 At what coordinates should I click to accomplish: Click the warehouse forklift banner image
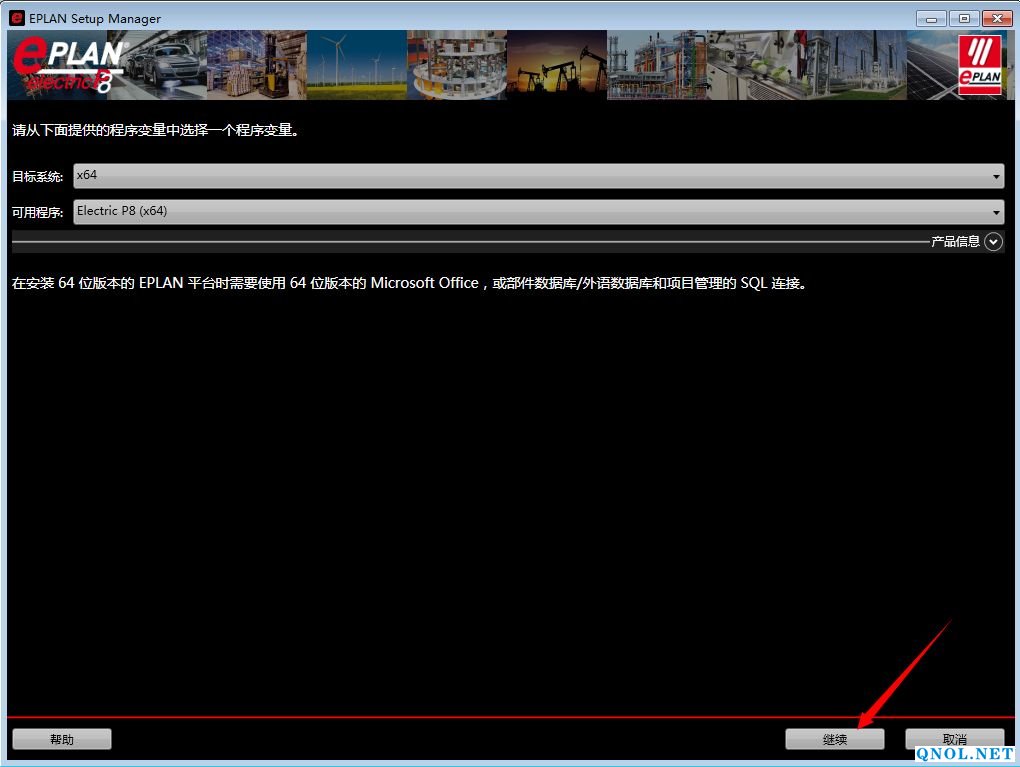255,65
